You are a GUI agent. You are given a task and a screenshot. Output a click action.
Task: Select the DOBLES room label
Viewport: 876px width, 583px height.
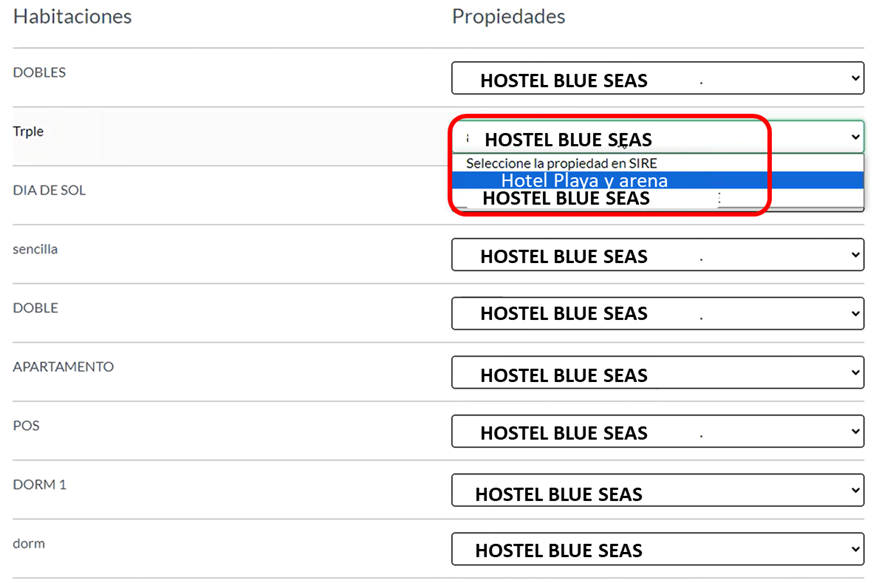pyautogui.click(x=39, y=73)
